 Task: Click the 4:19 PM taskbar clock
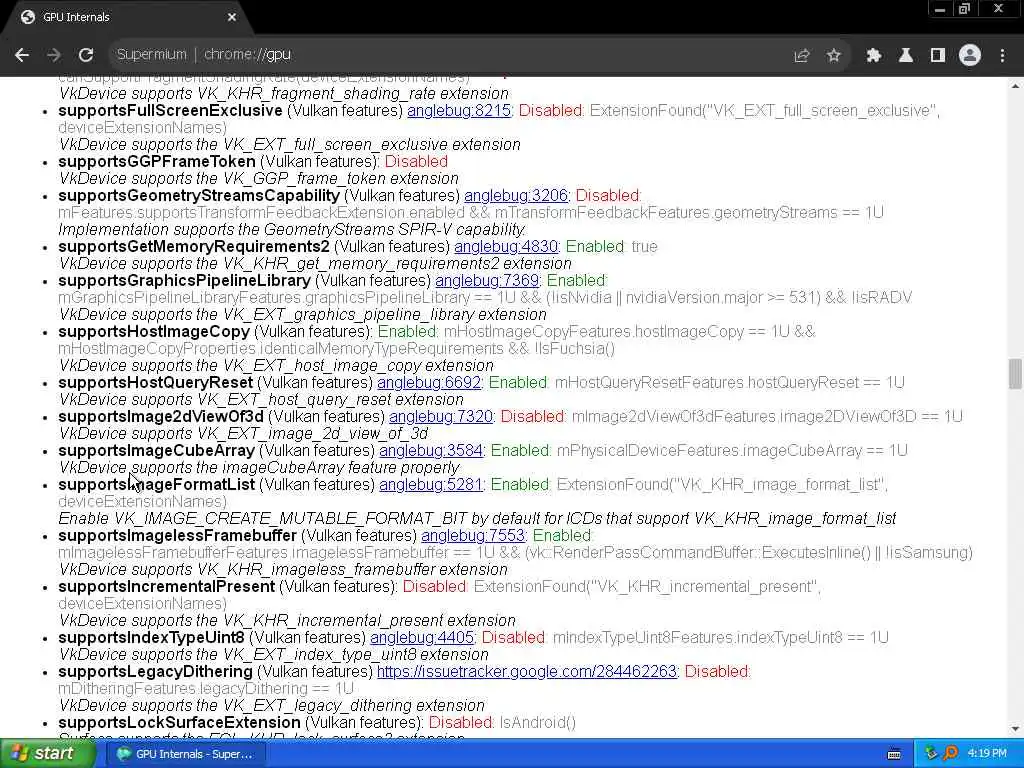(987, 754)
